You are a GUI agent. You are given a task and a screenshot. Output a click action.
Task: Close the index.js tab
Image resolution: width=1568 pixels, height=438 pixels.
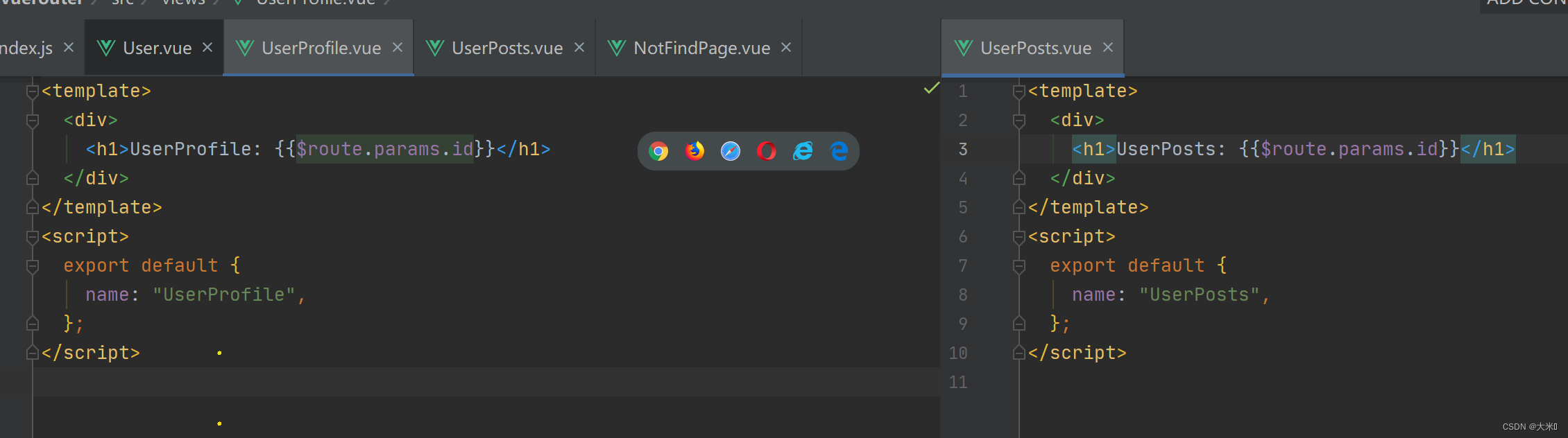point(69,47)
